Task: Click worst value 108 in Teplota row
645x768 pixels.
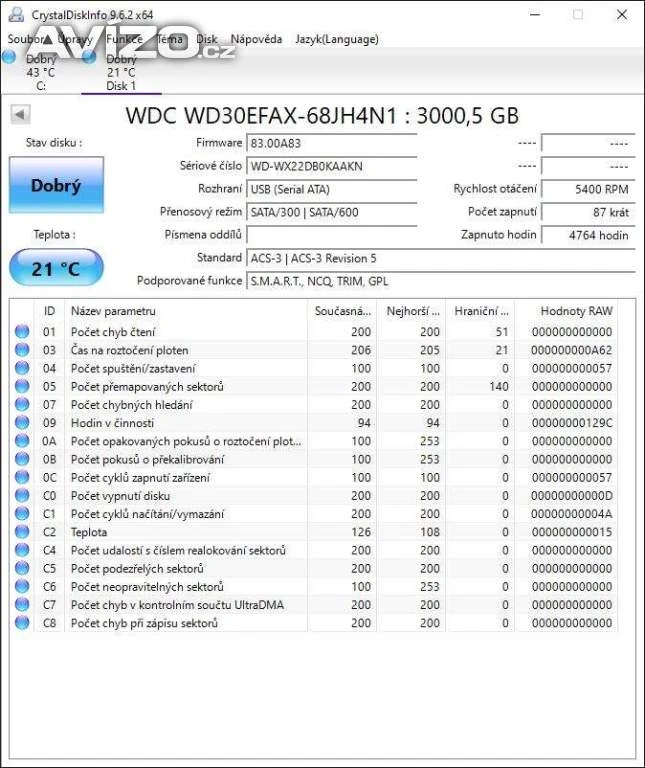Action: pyautogui.click(x=430, y=532)
